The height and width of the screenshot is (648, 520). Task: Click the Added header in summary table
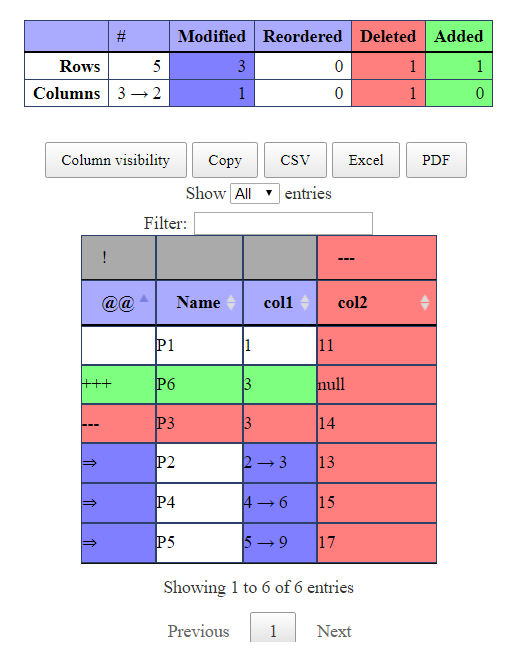458,36
